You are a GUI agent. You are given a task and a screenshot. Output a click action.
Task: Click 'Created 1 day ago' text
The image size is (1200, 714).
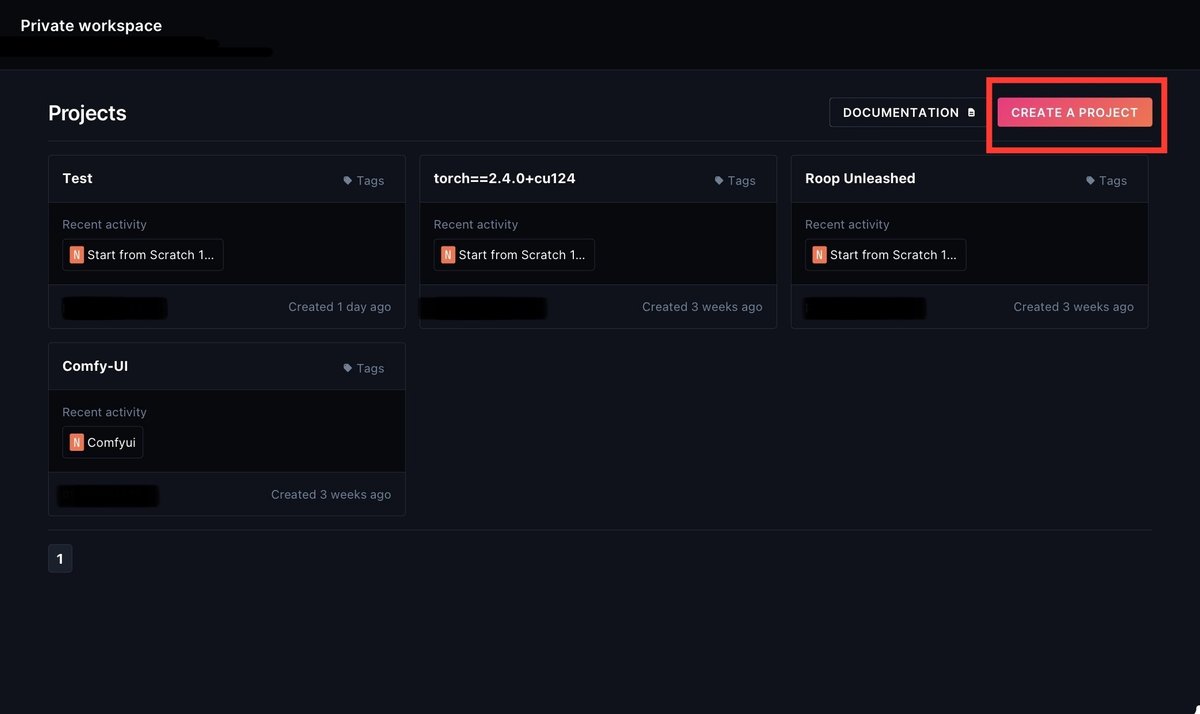pyautogui.click(x=340, y=307)
